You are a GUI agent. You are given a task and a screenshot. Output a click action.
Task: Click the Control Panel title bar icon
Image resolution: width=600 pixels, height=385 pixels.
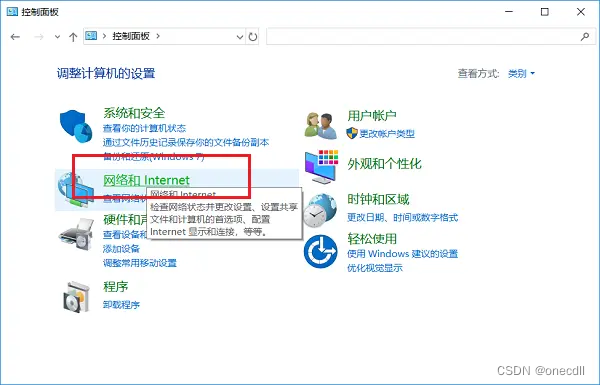(x=12, y=12)
